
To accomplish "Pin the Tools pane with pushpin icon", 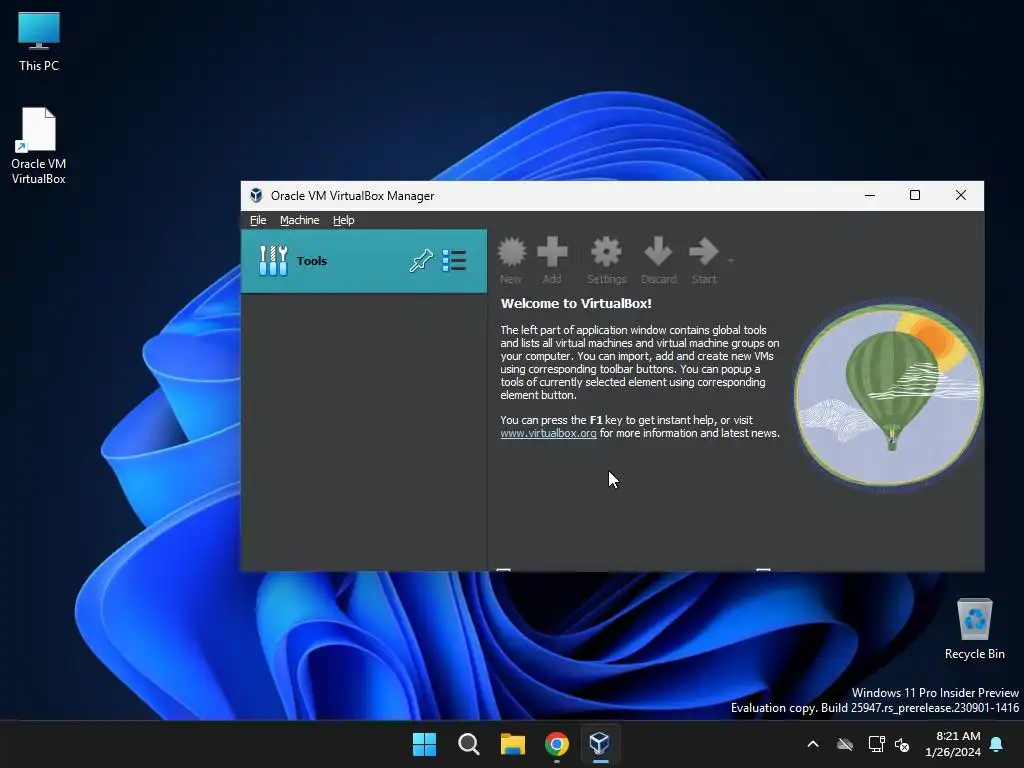I will click(421, 261).
